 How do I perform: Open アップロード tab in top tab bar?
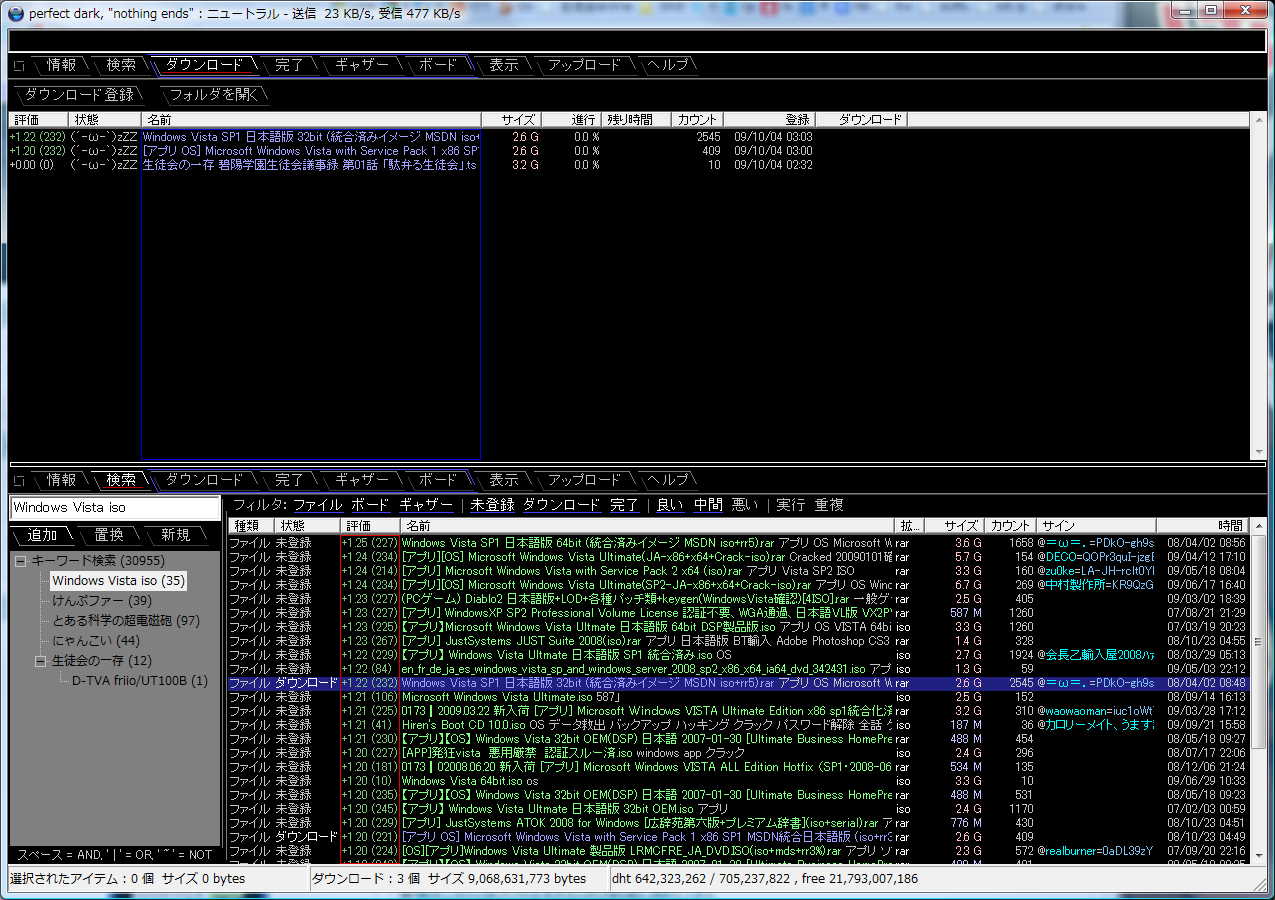585,65
